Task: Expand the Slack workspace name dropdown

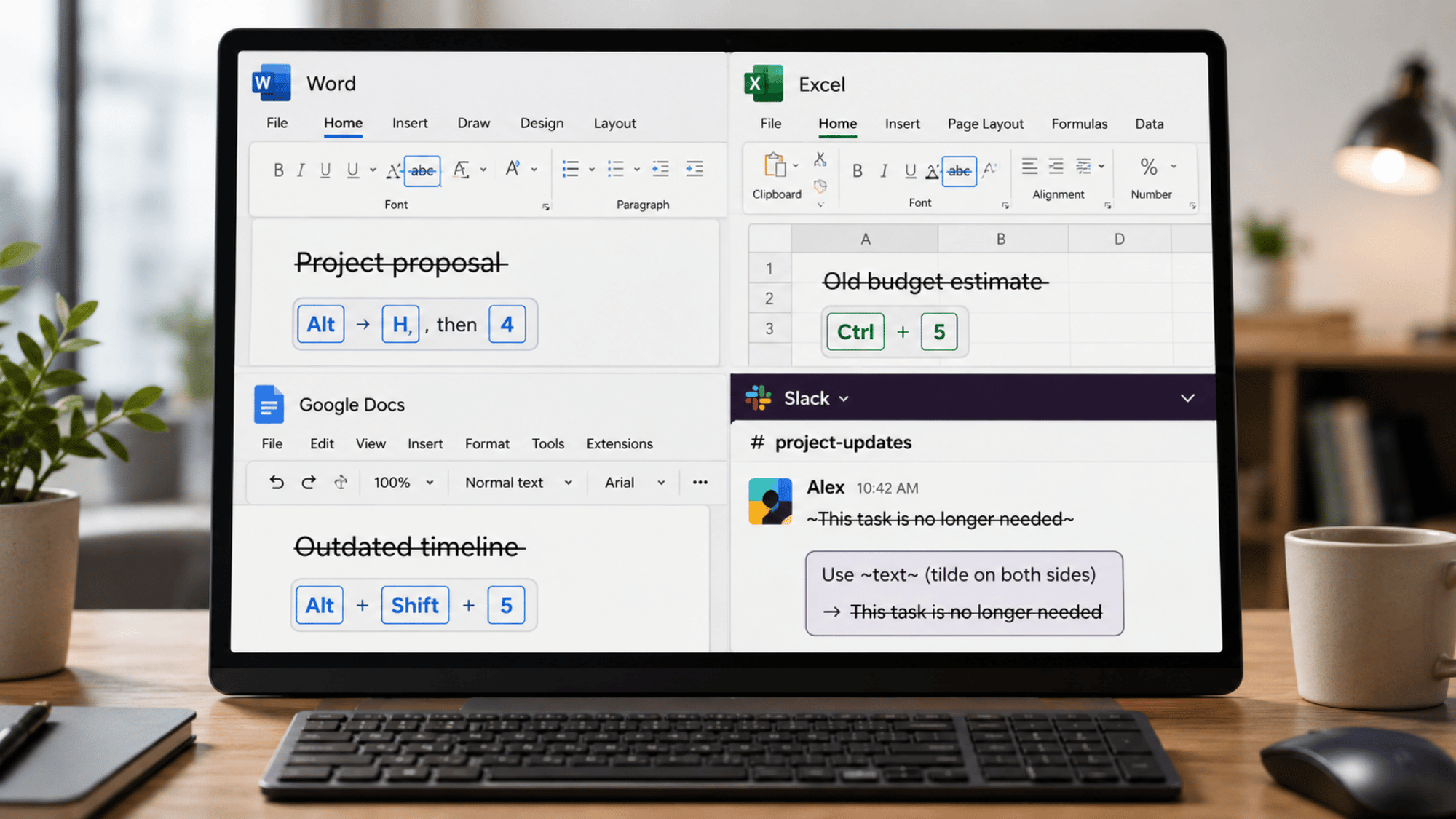Action: pos(844,399)
